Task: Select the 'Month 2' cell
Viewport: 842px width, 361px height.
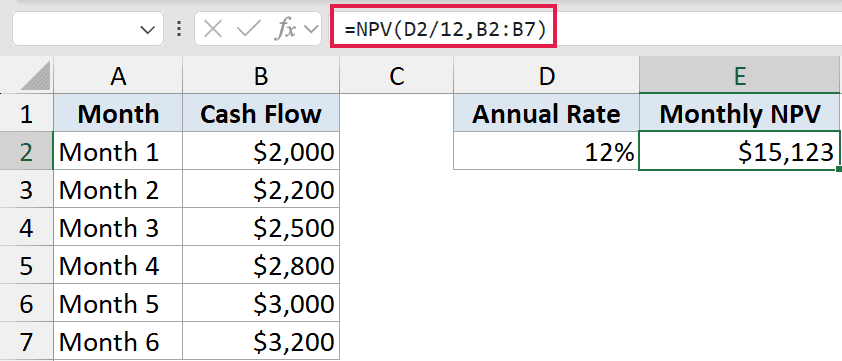Action: click(x=118, y=190)
